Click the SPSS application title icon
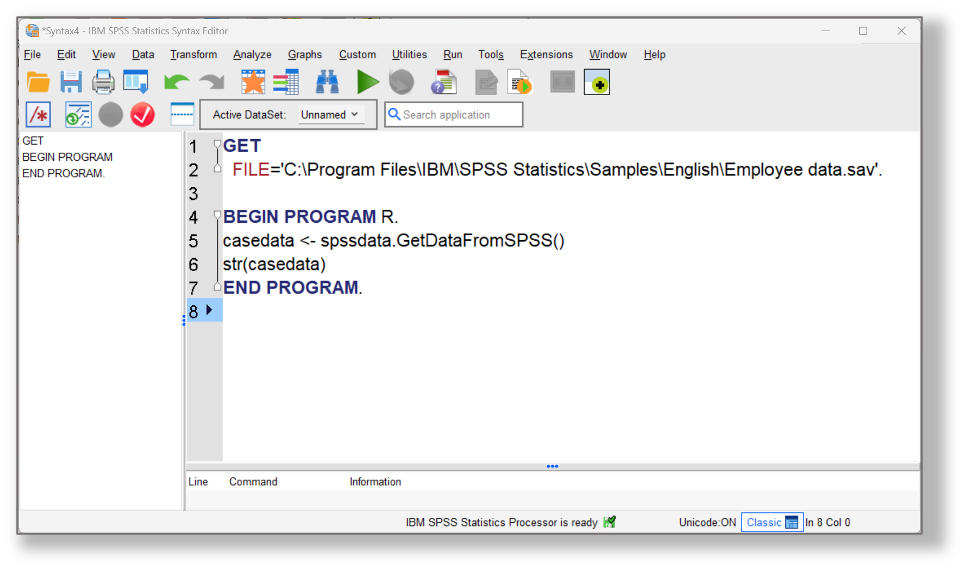The height and width of the screenshot is (570, 966). coord(32,30)
